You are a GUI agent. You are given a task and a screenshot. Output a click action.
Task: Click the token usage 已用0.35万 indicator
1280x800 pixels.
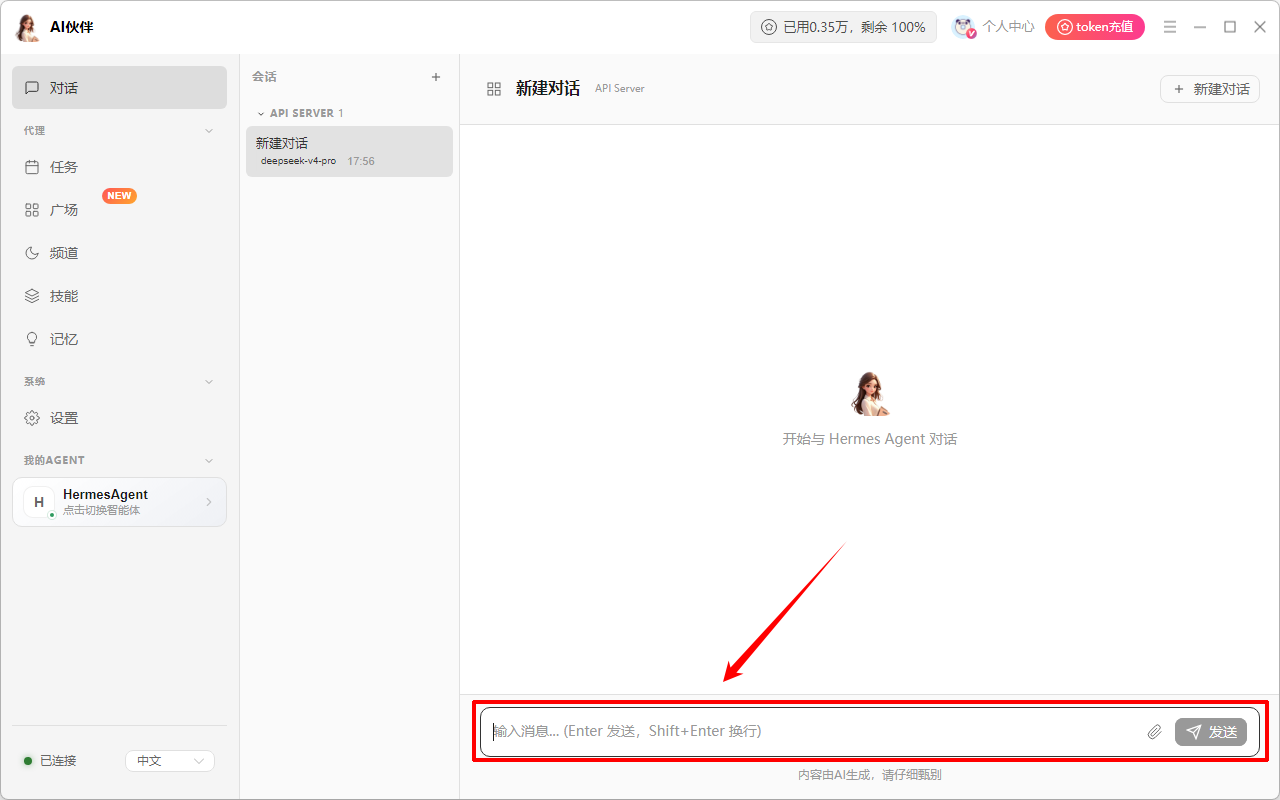[843, 27]
